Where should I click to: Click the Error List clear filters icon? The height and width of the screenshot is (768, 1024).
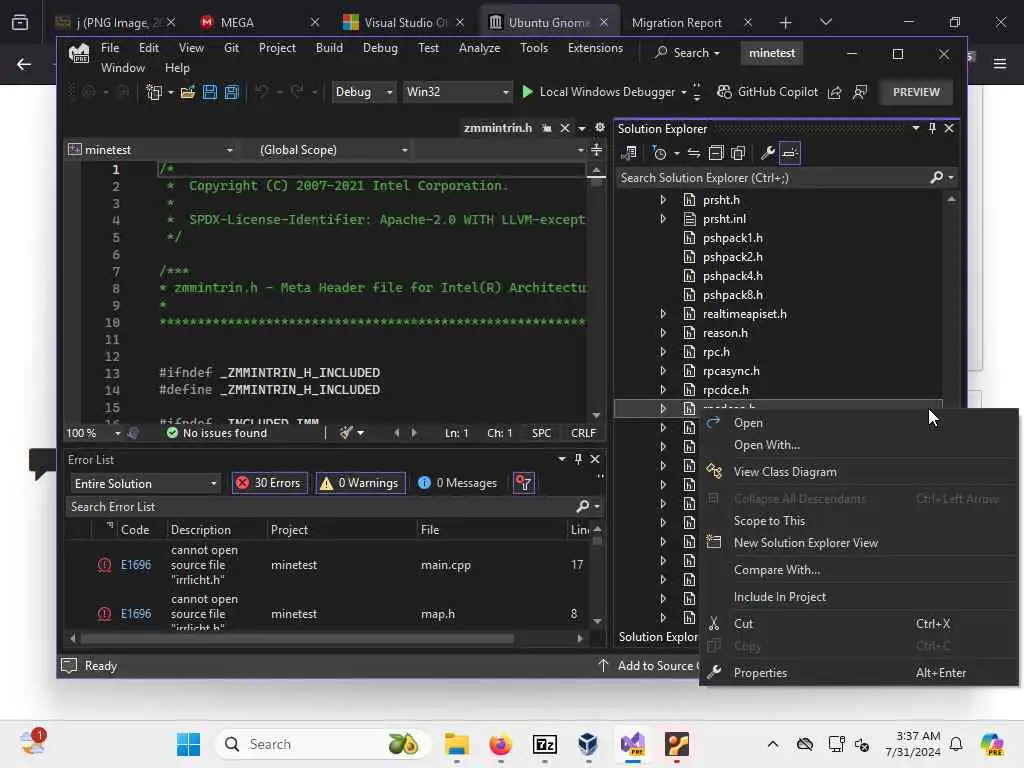(x=524, y=483)
